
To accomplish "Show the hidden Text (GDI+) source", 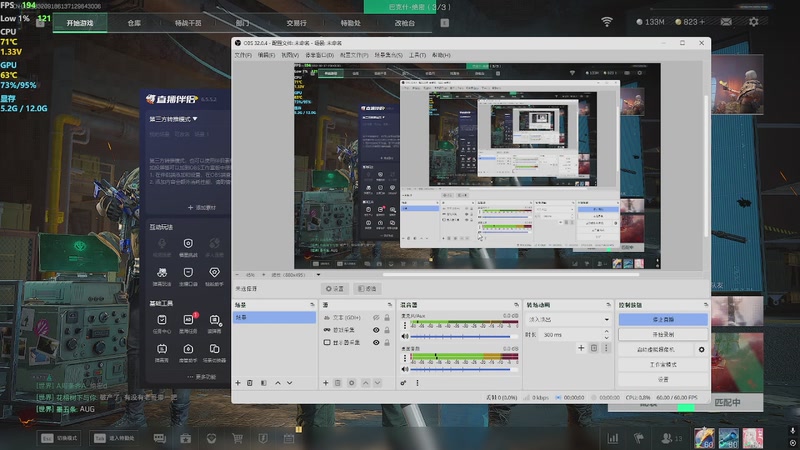I will click(376, 317).
